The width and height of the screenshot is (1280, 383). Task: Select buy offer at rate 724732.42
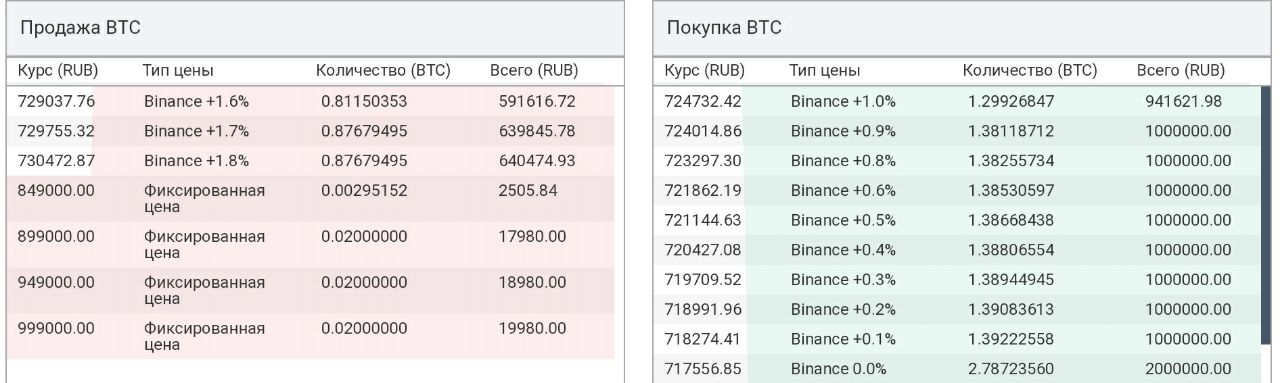coord(958,101)
